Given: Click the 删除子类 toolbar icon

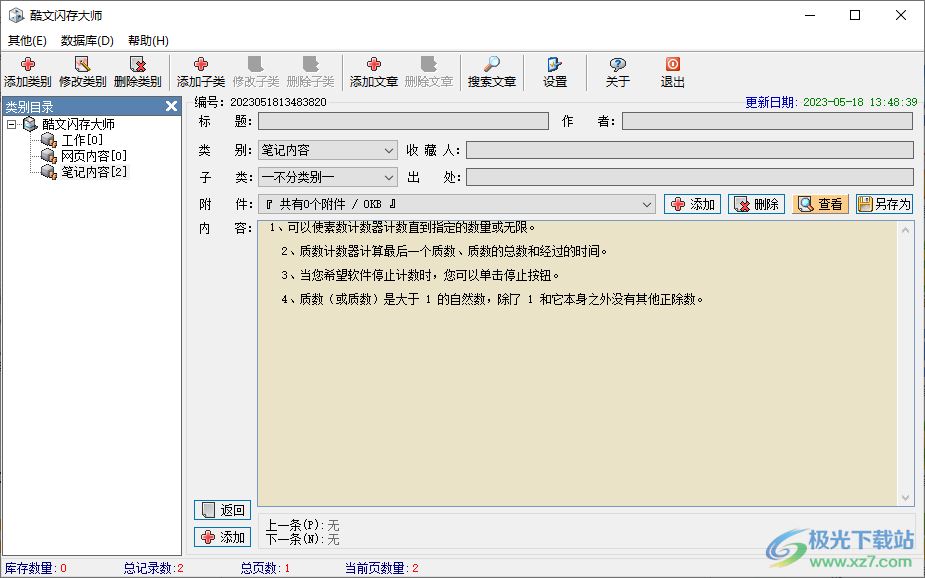Looking at the screenshot, I should [310, 73].
